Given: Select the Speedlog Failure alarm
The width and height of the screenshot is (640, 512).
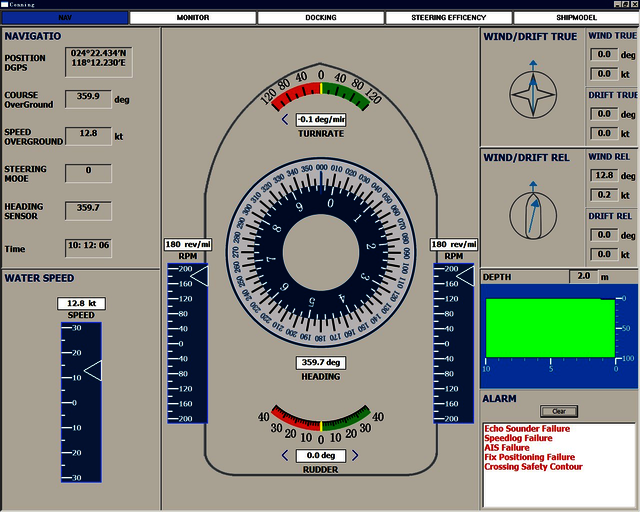Looking at the screenshot, I should pos(518,438).
